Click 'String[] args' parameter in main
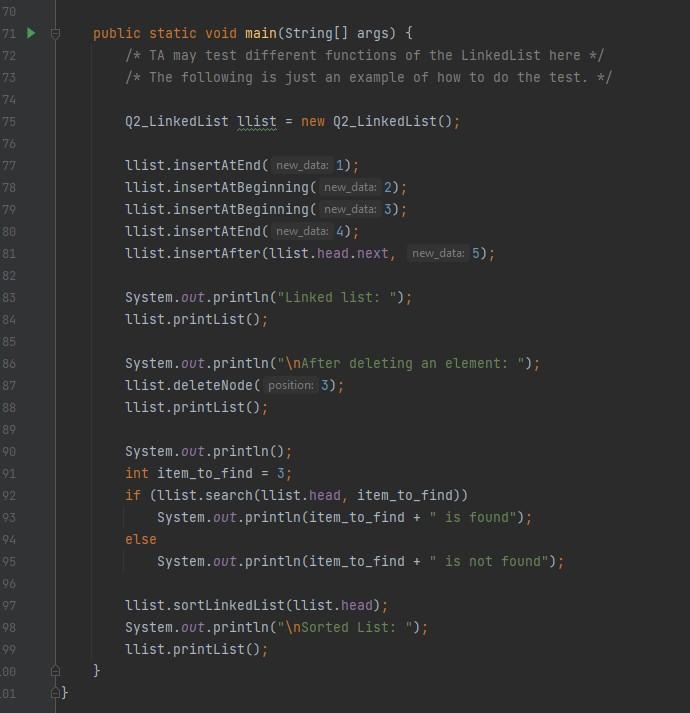 click(x=337, y=33)
